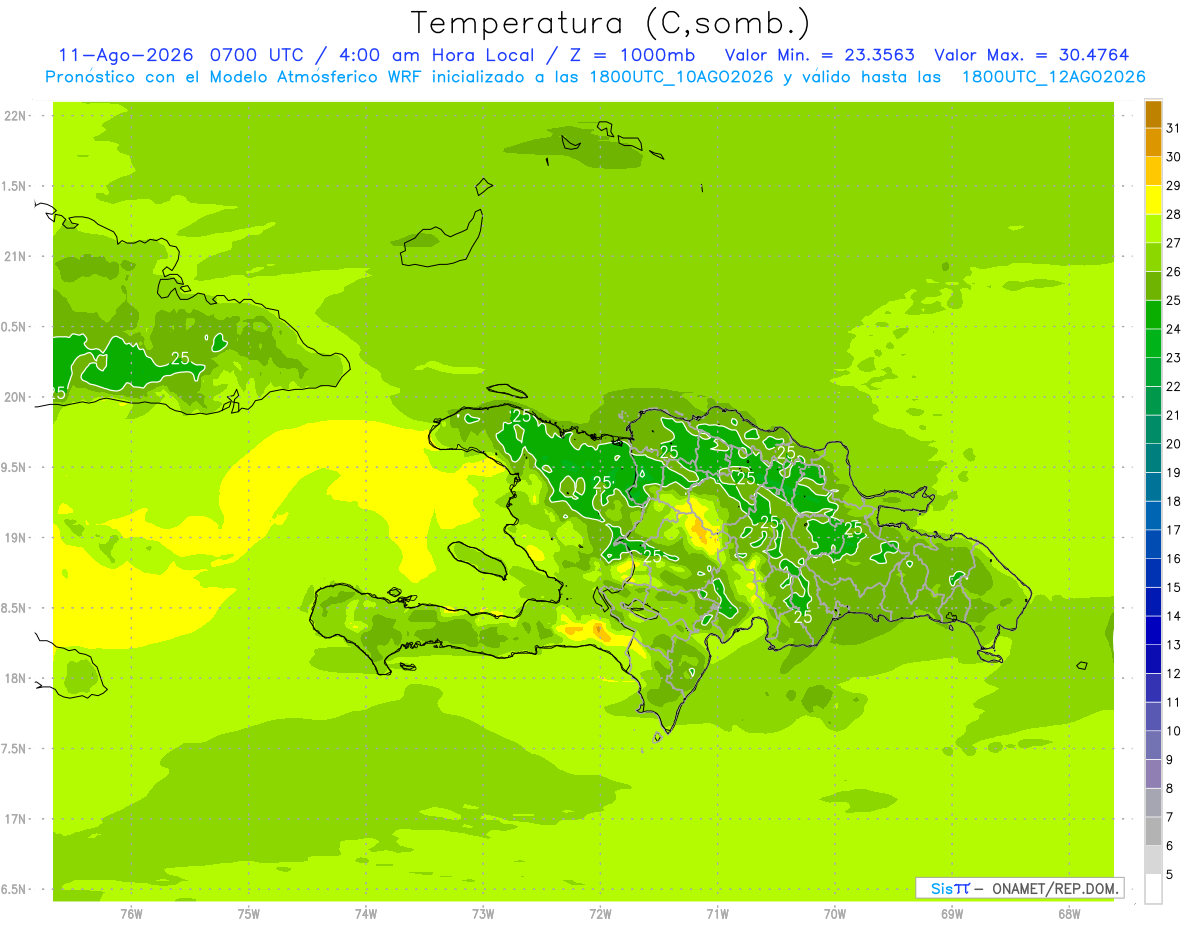Click the 22N latitude axis label
Screen dimensions: 1200x927
[x=16, y=116]
